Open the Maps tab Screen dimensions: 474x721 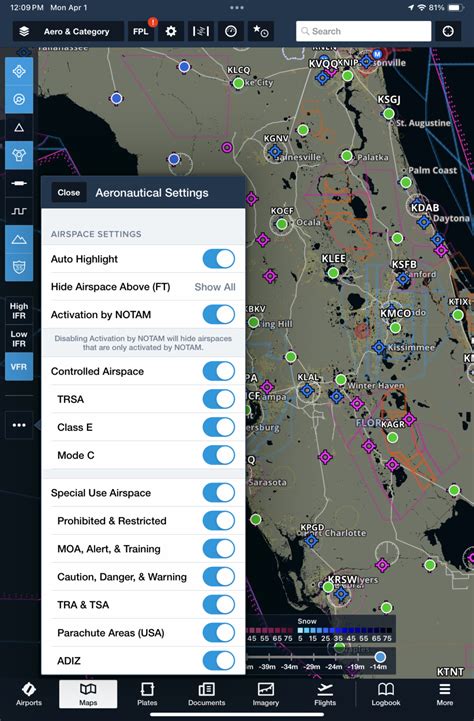point(88,694)
